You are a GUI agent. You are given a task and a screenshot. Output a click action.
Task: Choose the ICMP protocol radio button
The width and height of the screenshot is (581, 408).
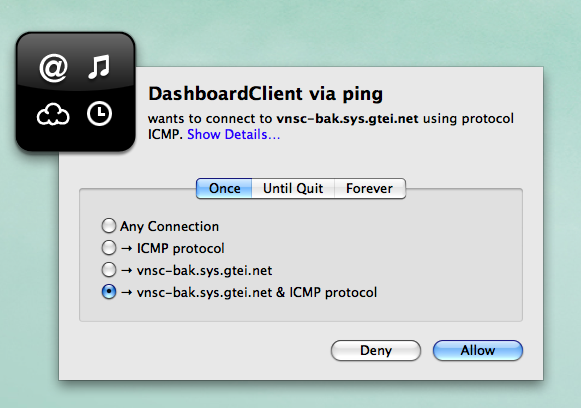[109, 248]
